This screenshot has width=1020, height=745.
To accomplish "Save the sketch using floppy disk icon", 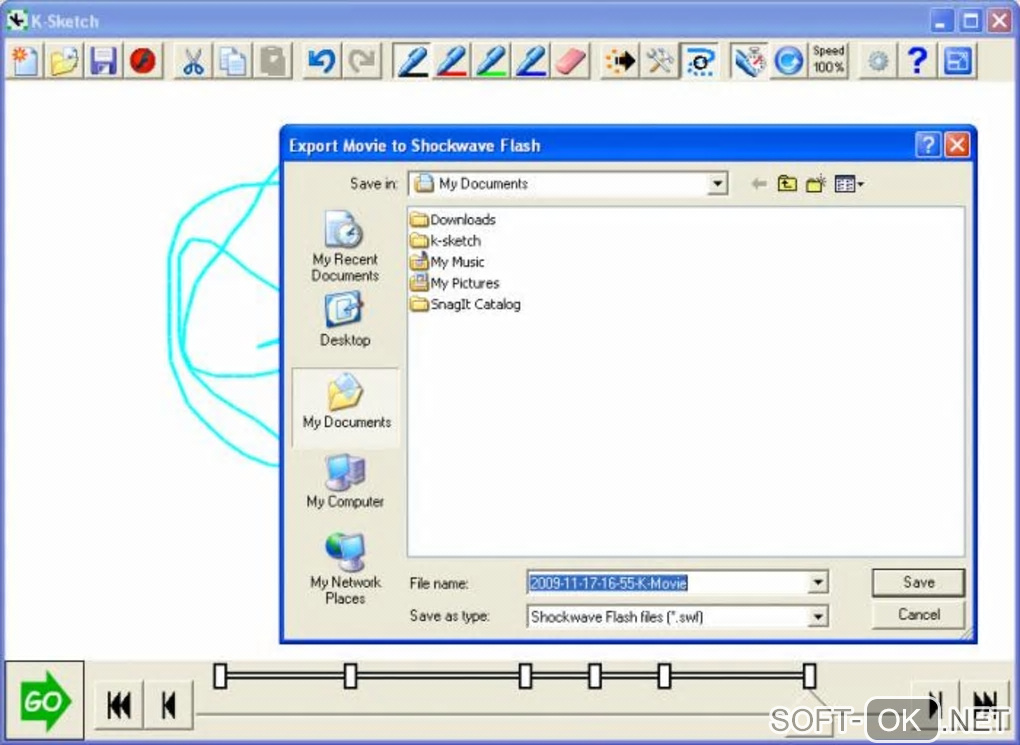I will click(103, 62).
